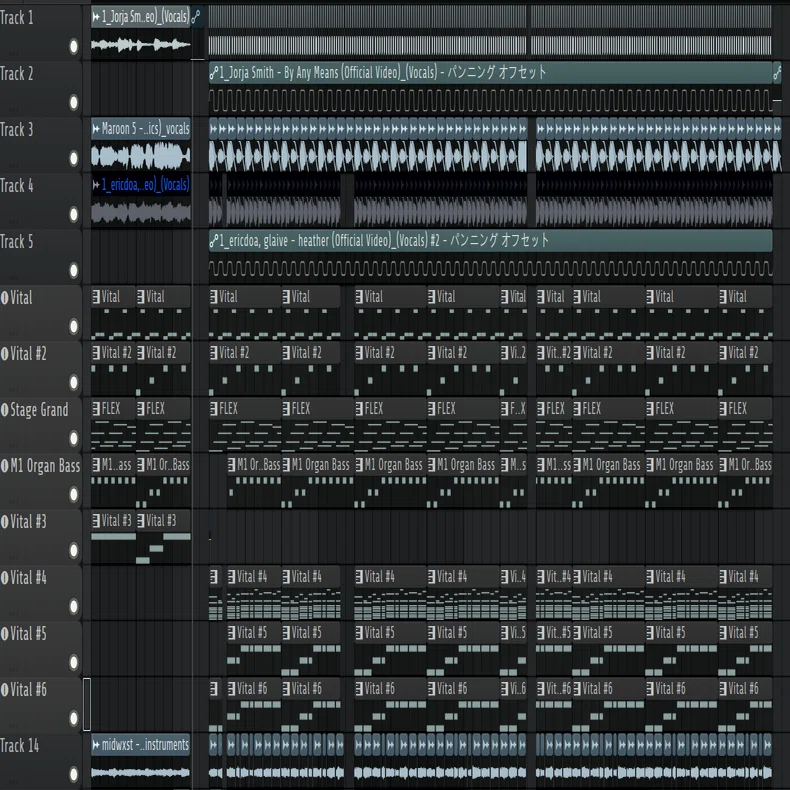Screen dimensions: 790x790
Task: Click the pattern icon of the Vi..5 clip
Action: [x=504, y=632]
